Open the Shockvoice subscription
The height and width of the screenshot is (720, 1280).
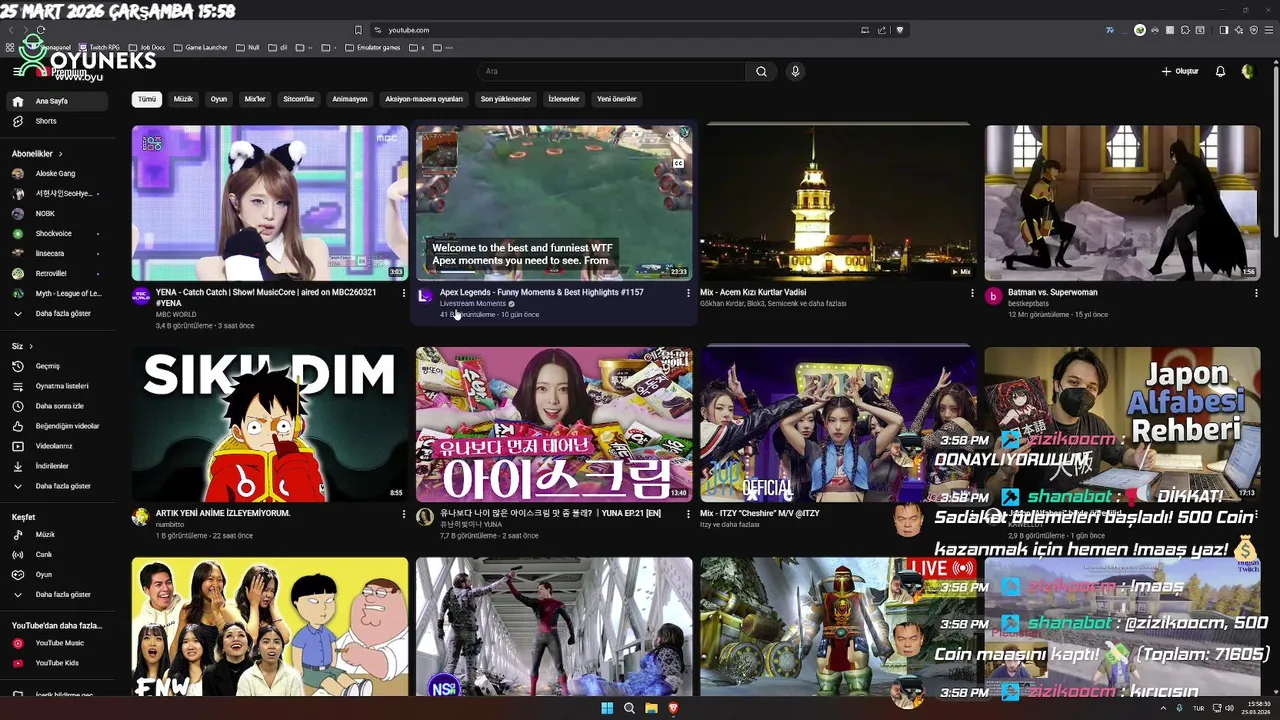pos(57,233)
